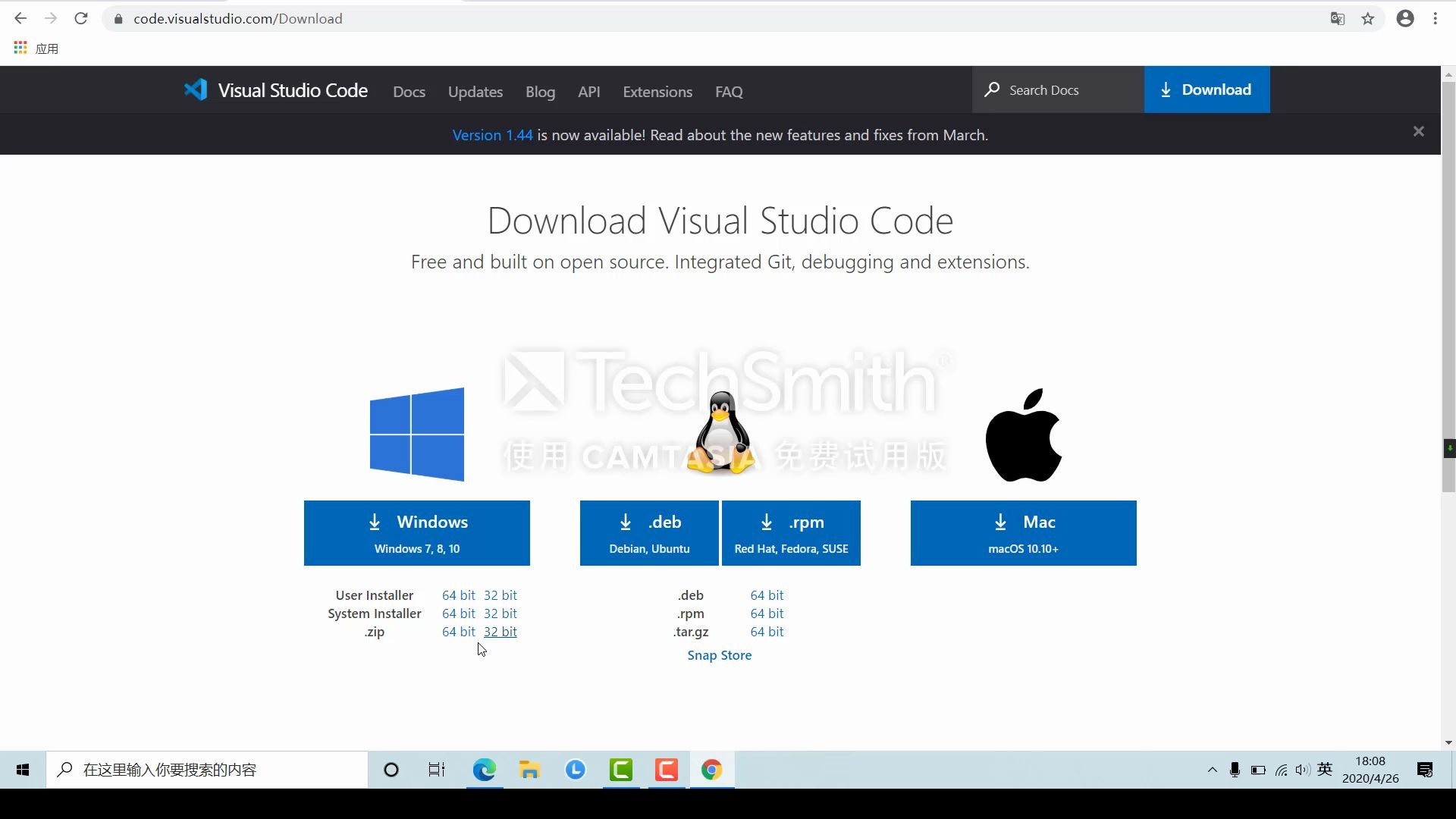
Task: Click the page vertical scrollbar thumb
Action: click(x=1448, y=287)
